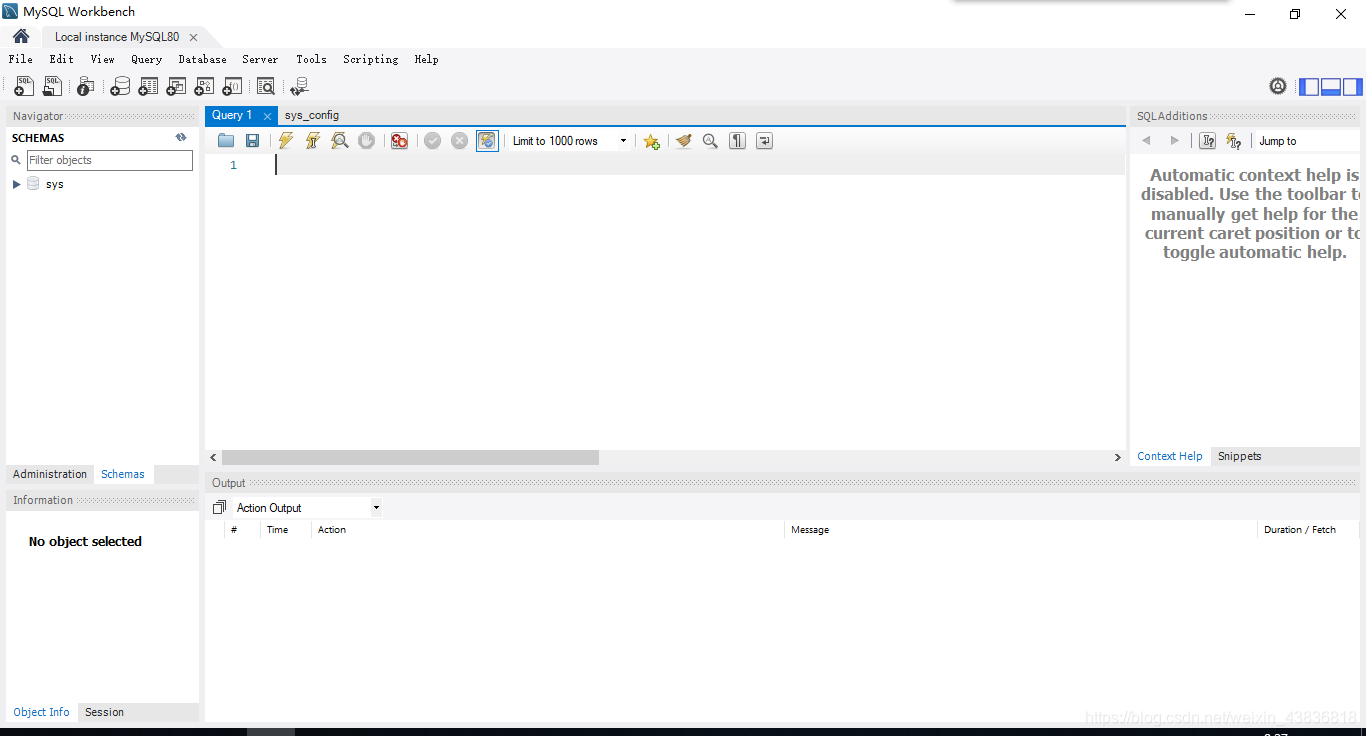Save snippet with star icon
Viewport: 1366px width, 736px height.
pyautogui.click(x=651, y=141)
